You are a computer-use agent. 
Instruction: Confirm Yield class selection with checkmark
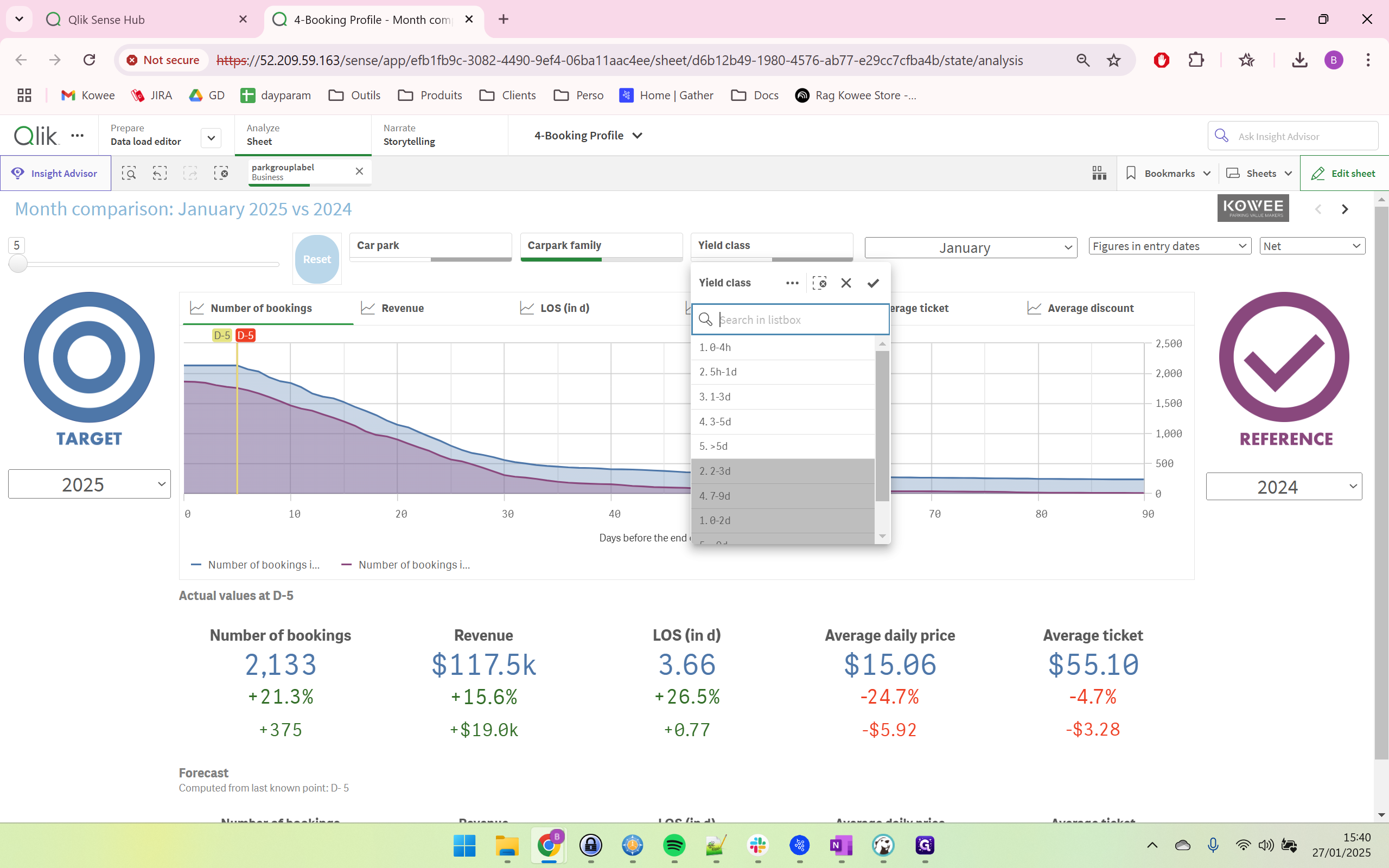pyautogui.click(x=873, y=283)
